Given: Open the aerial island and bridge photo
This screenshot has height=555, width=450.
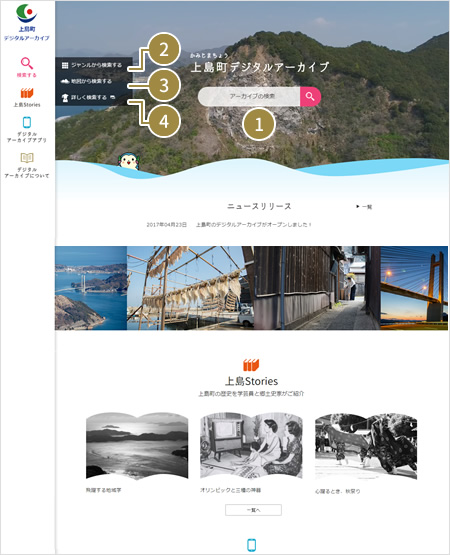Looking at the screenshot, I should coord(91,288).
